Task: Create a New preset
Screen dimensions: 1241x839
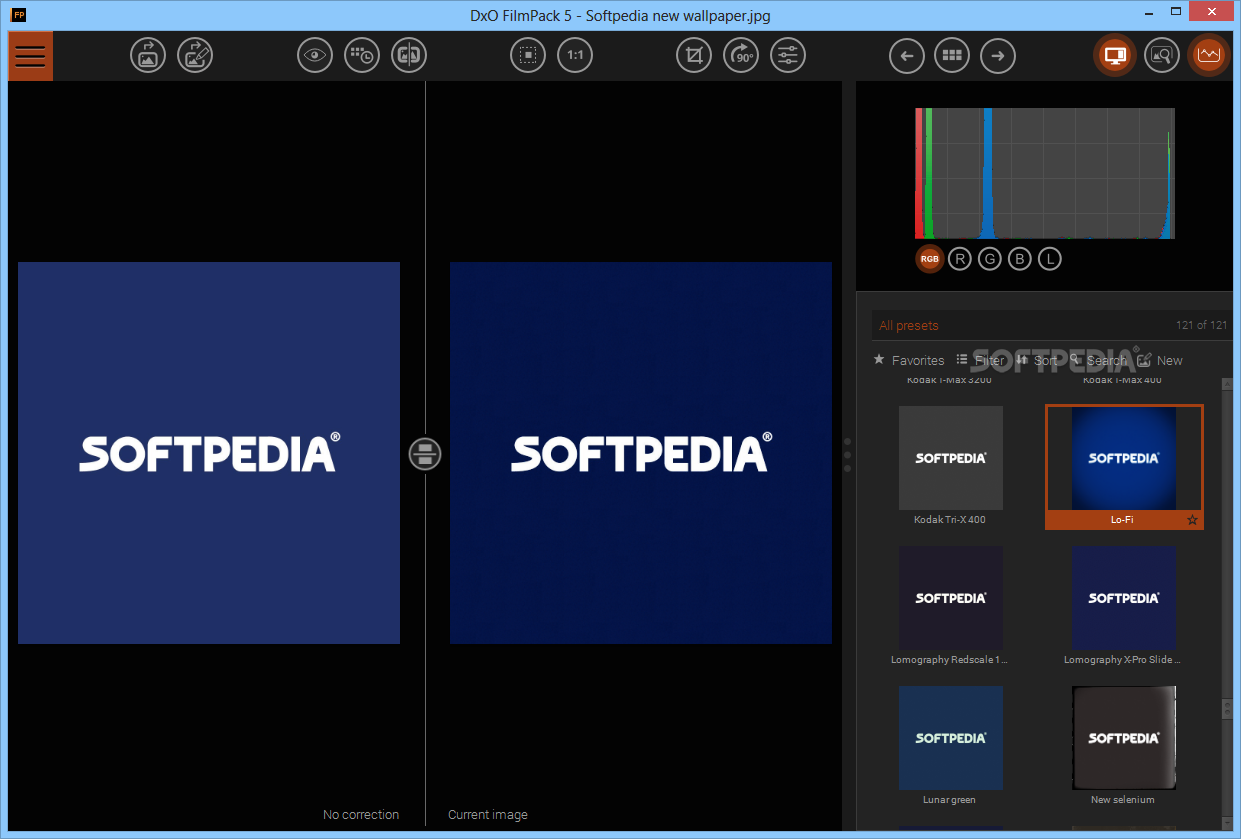Action: click(1160, 360)
